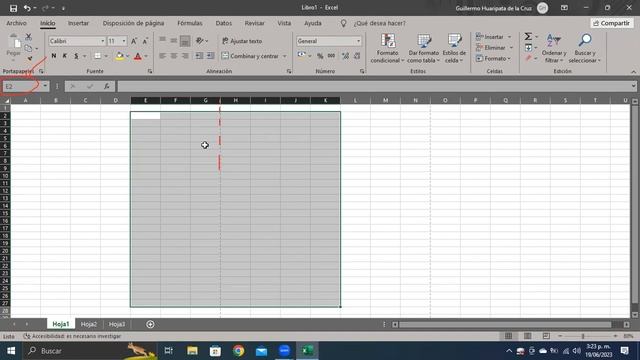Screen dimensions: 640x360
Task: Decrease decimal places
Action: point(357,56)
